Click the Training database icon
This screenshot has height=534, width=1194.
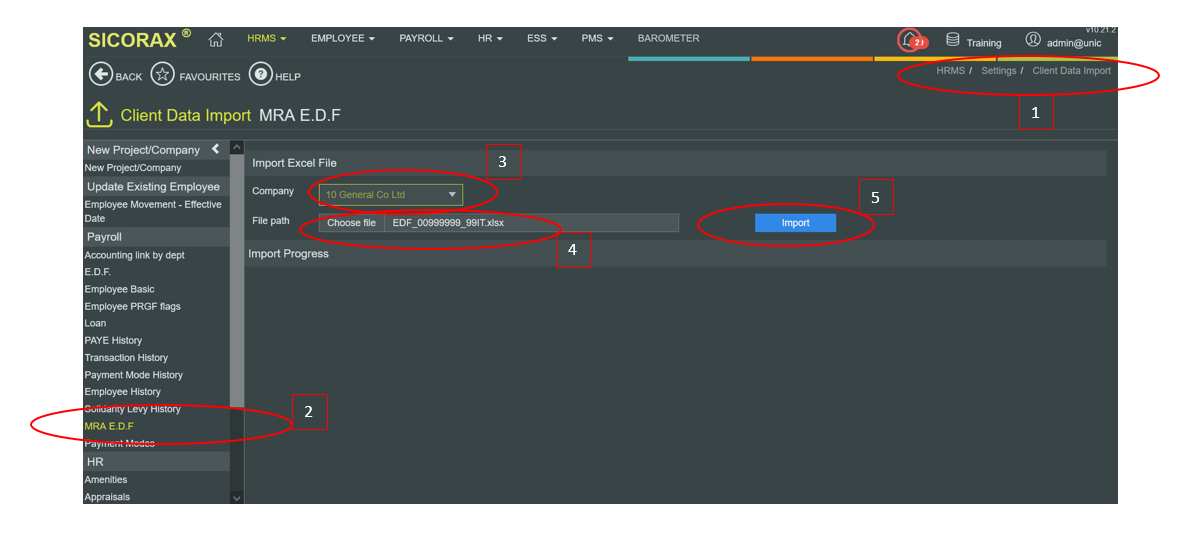point(952,40)
